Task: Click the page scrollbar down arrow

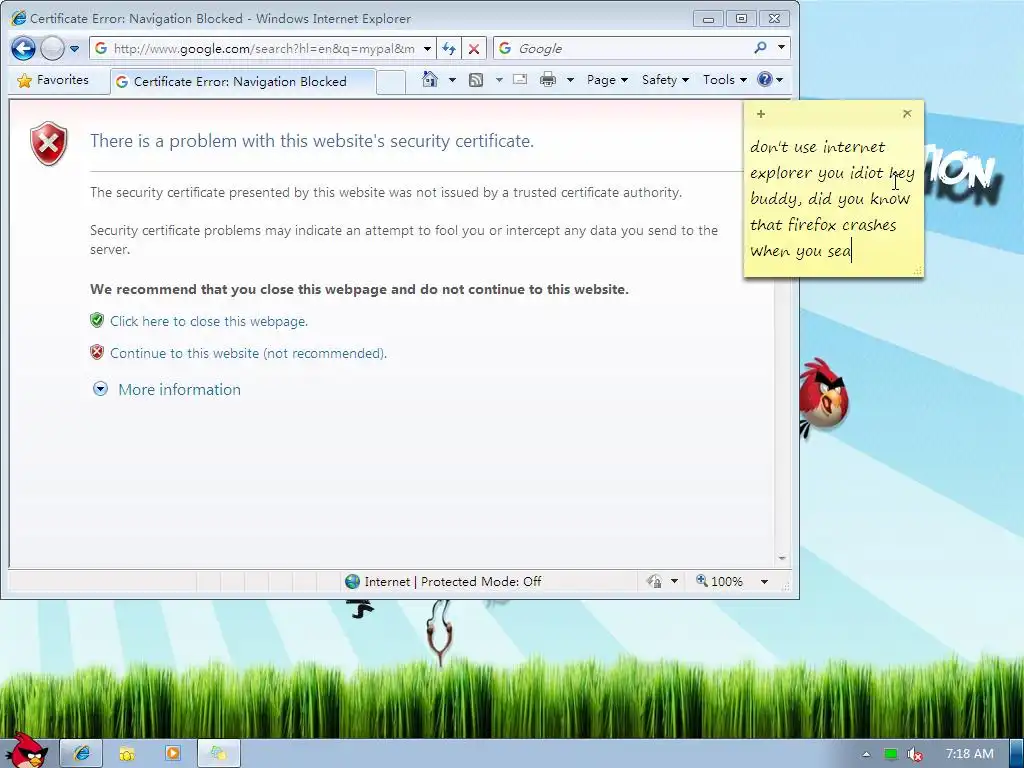Action: [782, 558]
